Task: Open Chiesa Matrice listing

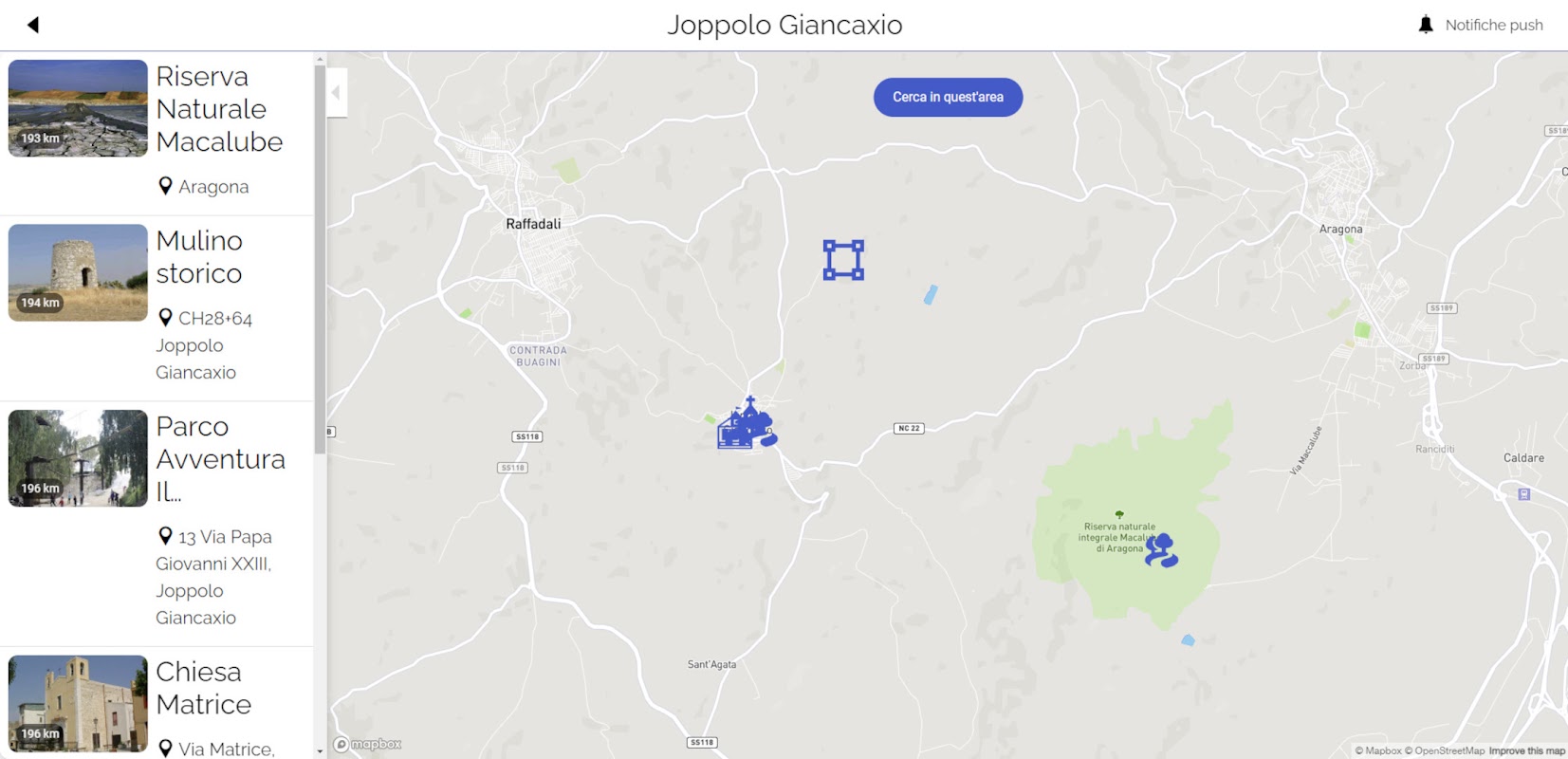Action: 157,704
